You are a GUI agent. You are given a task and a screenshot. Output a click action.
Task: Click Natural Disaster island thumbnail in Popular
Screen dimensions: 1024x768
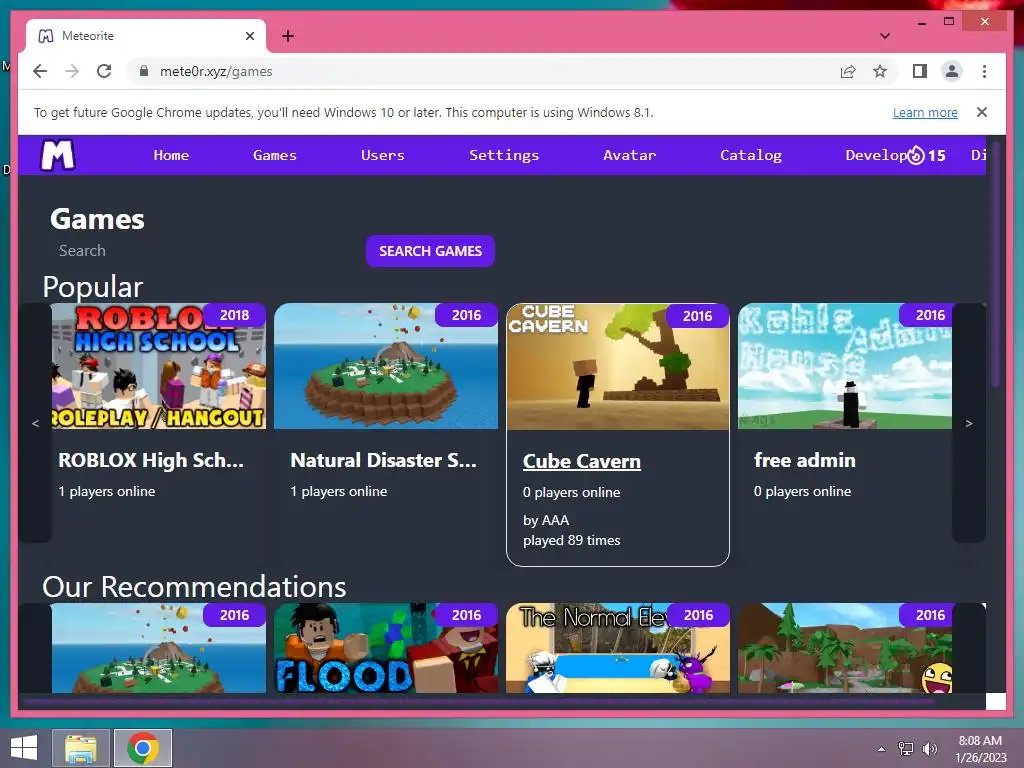pos(386,366)
